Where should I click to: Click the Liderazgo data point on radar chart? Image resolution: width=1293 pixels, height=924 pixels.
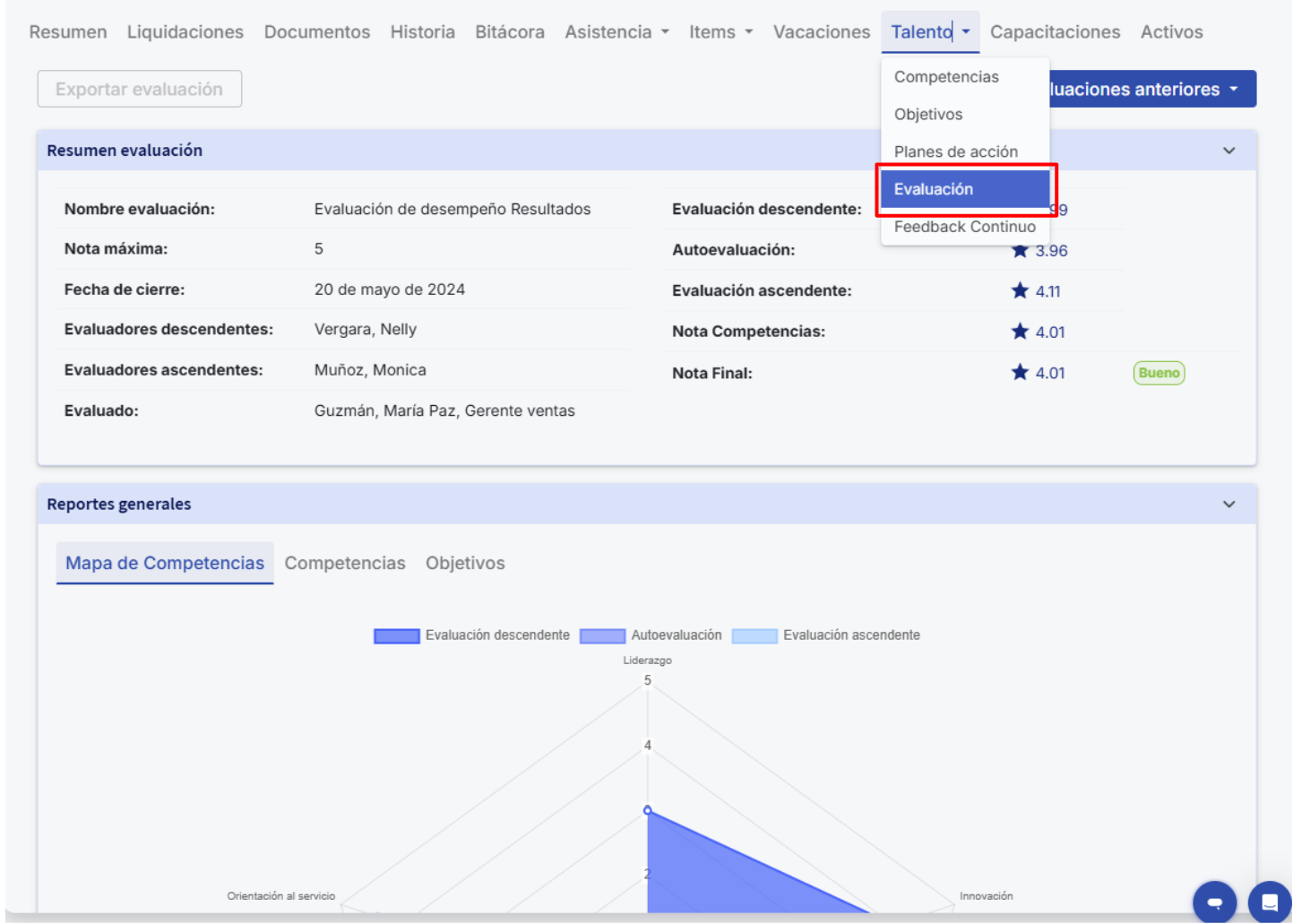click(648, 810)
